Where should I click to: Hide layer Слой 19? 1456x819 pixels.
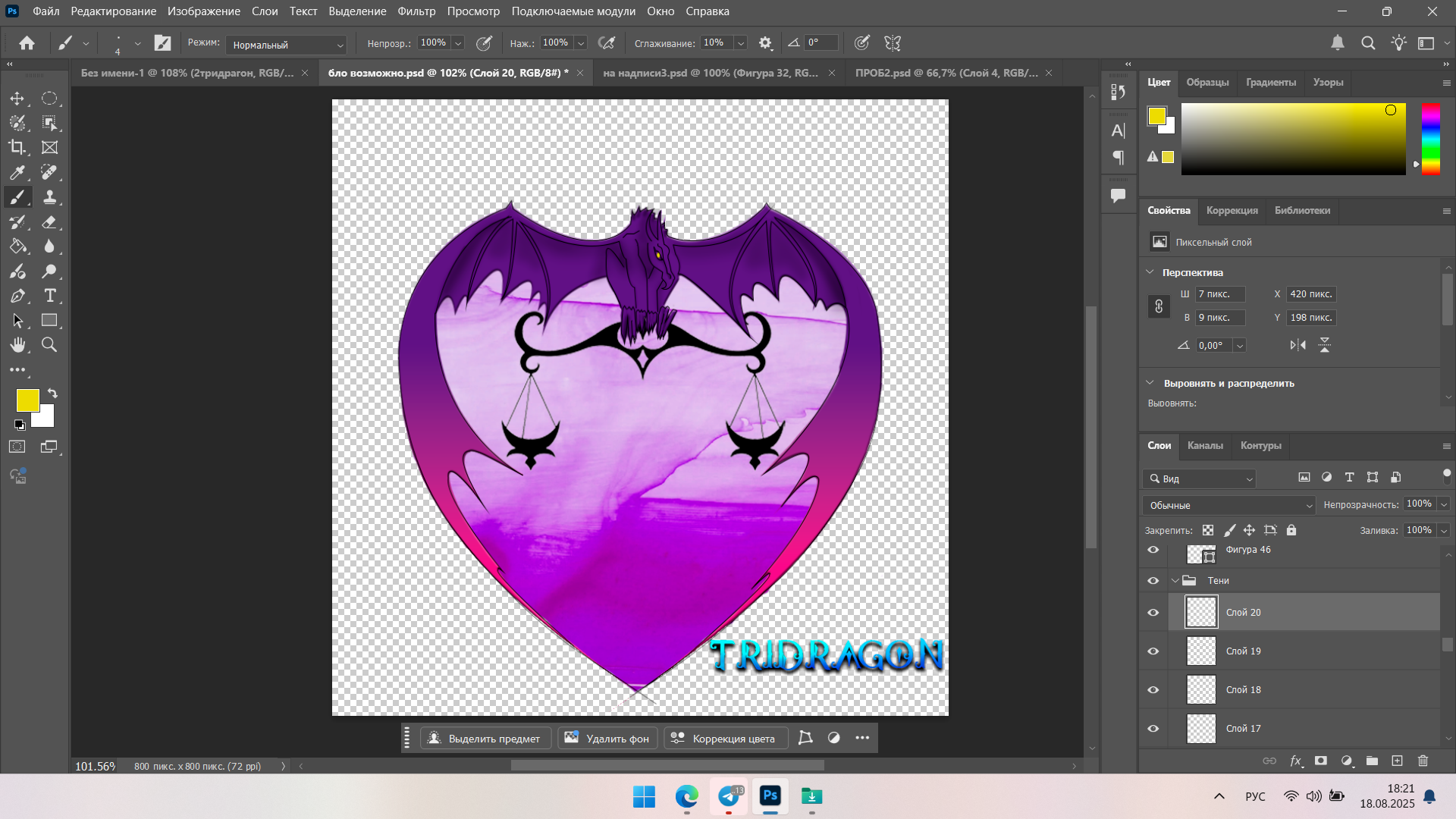click(x=1153, y=651)
